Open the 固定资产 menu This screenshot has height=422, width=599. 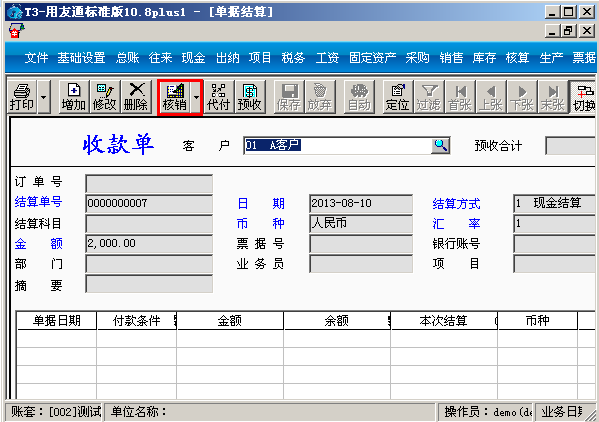pyautogui.click(x=372, y=58)
